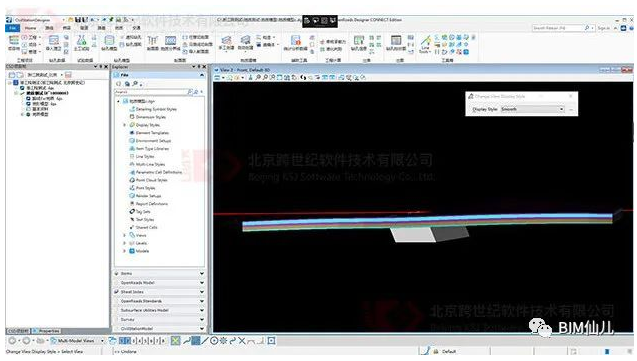Expand the Levels tree node
637x361 pixels.
pyautogui.click(x=124, y=243)
